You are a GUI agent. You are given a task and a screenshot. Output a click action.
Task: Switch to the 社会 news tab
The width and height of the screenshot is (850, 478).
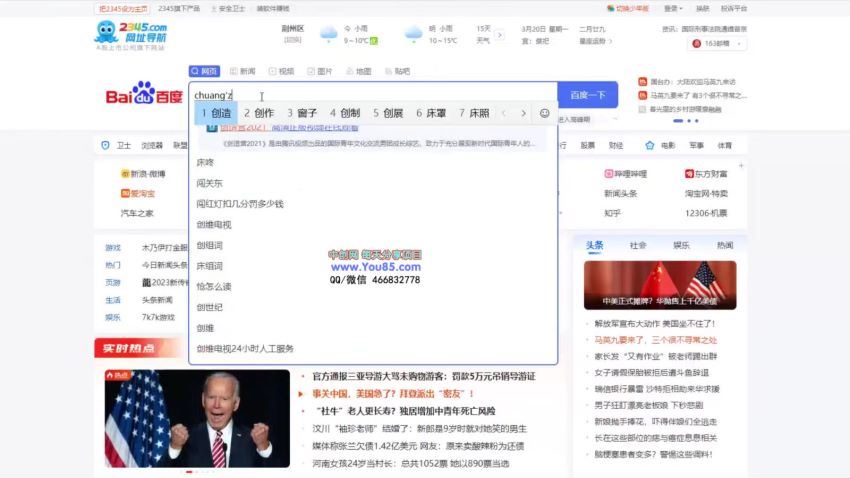click(638, 246)
